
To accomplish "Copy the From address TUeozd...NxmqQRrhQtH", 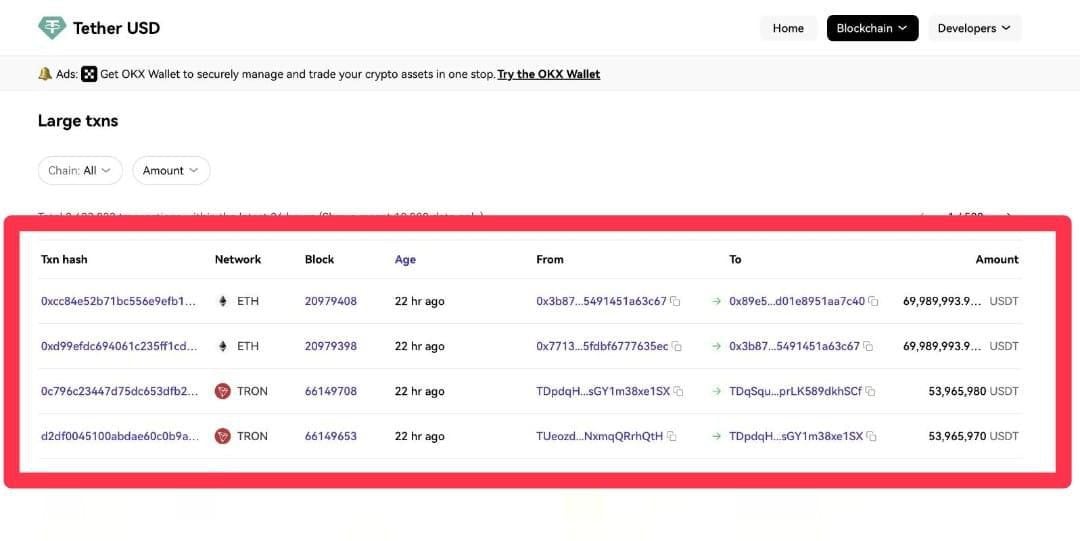I will [672, 436].
